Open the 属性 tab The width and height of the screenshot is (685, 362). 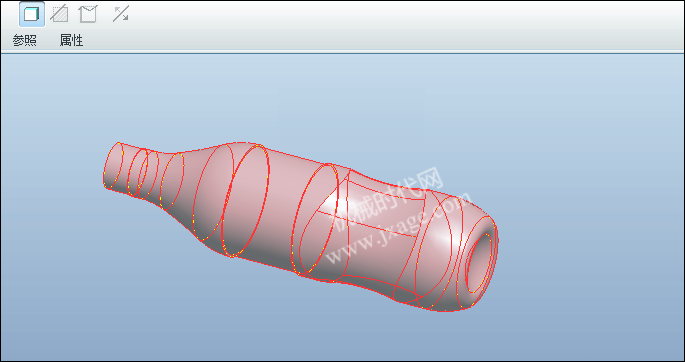click(x=71, y=41)
